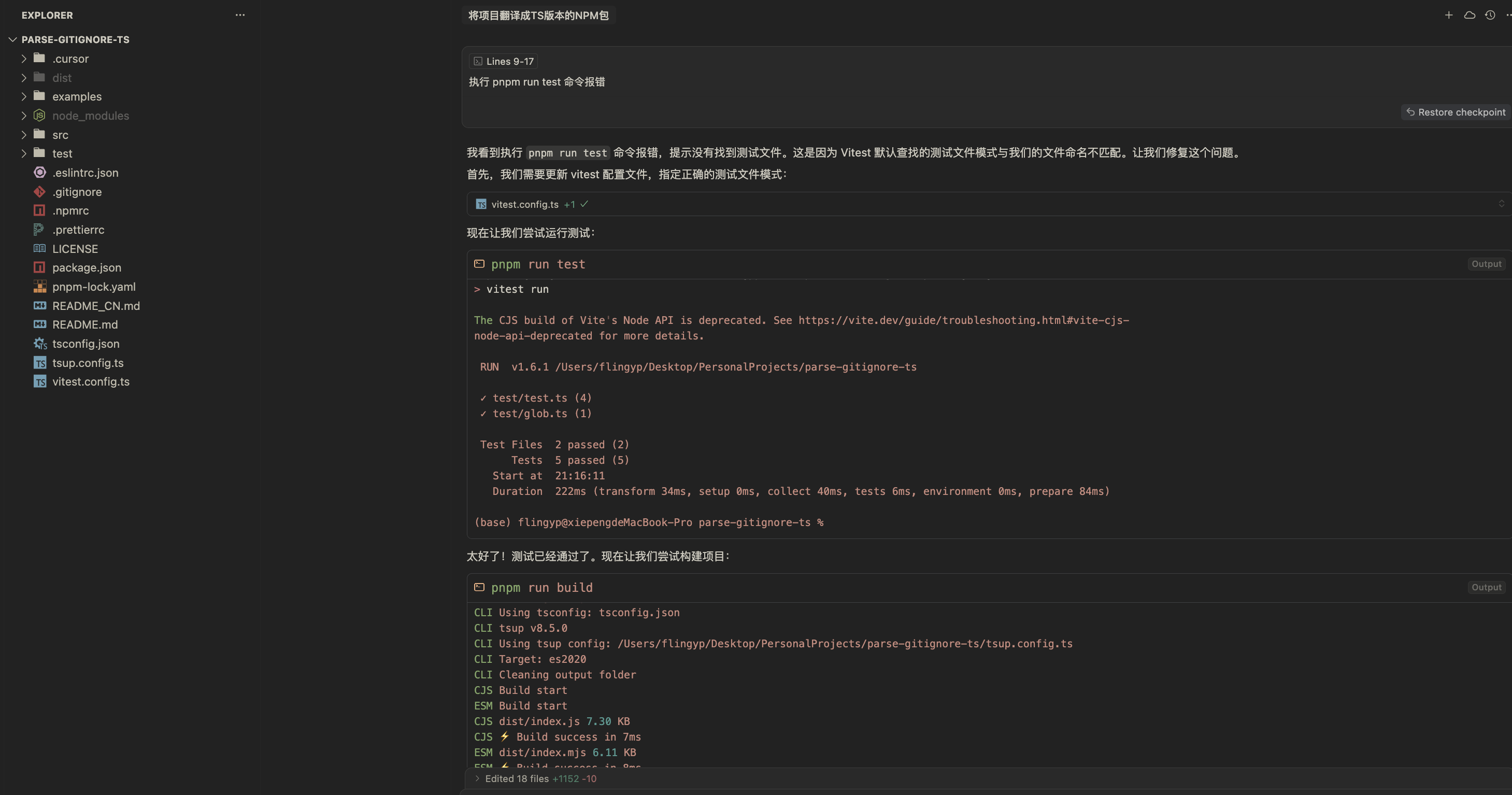Image resolution: width=1512 pixels, height=795 pixels.
Task: Select the chat tab titled 将项目翻译成TS版本的NPM包
Action: 538,15
